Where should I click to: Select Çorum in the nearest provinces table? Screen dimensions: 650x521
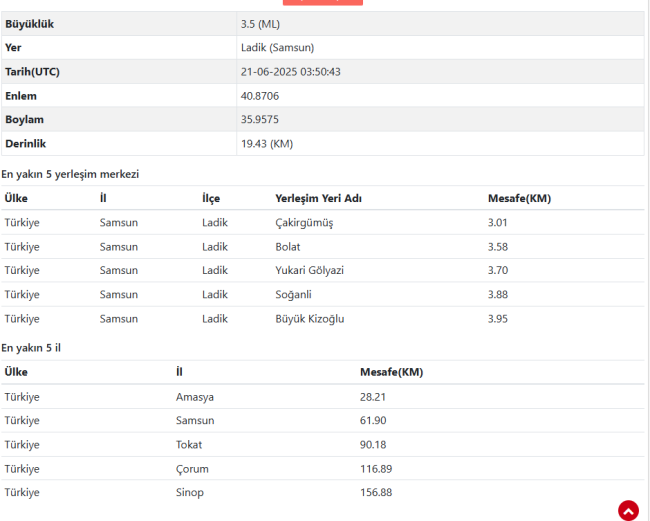193,468
